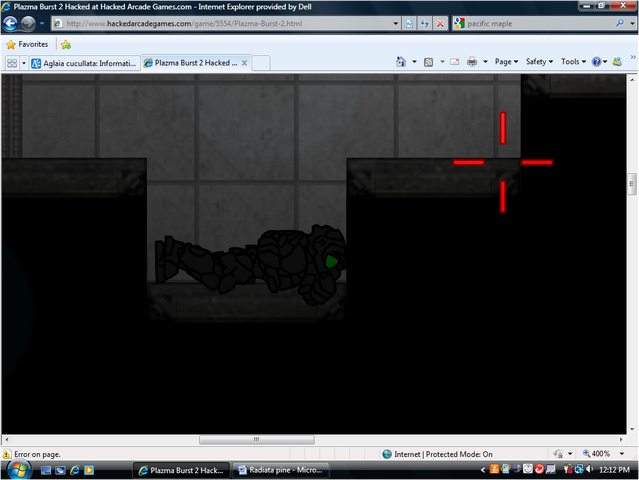This screenshot has width=639, height=480.
Task: Switch to the Radiata pine Word taskbar button
Action: point(280,470)
